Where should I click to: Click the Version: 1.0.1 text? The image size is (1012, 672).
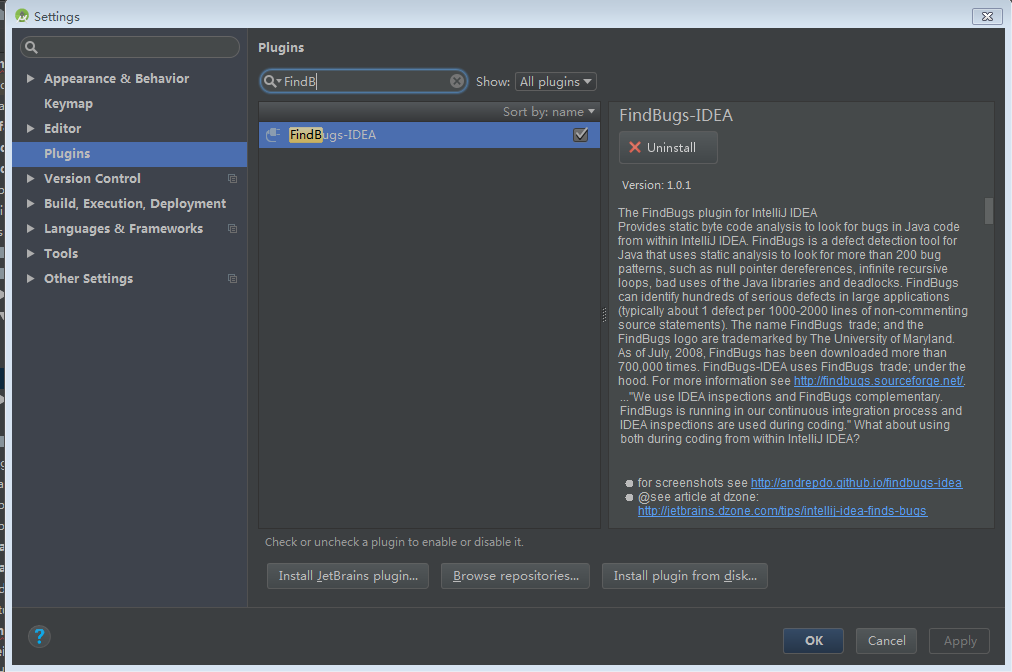(x=656, y=185)
